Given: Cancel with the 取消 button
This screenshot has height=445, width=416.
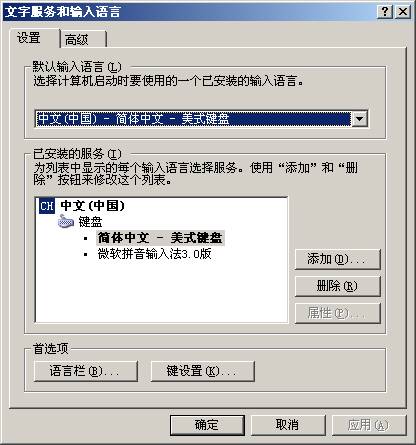Looking at the screenshot, I should 288,425.
